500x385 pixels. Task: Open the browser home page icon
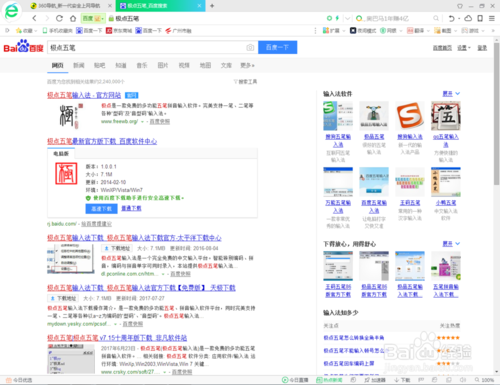click(x=73, y=18)
